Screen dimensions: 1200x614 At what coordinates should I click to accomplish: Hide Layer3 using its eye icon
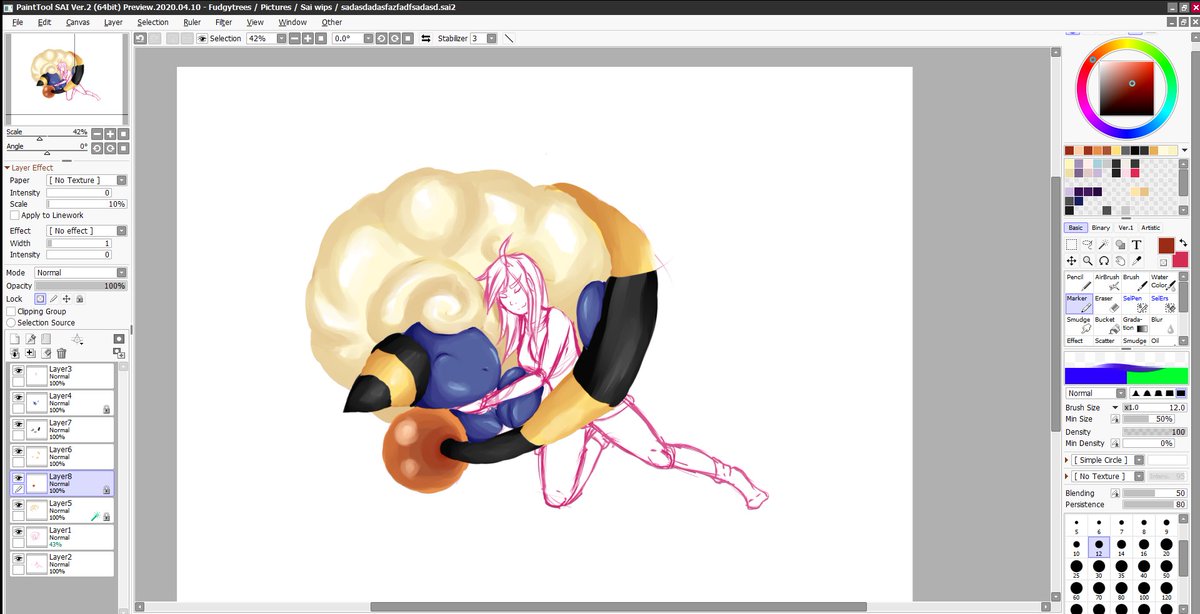tap(18, 370)
